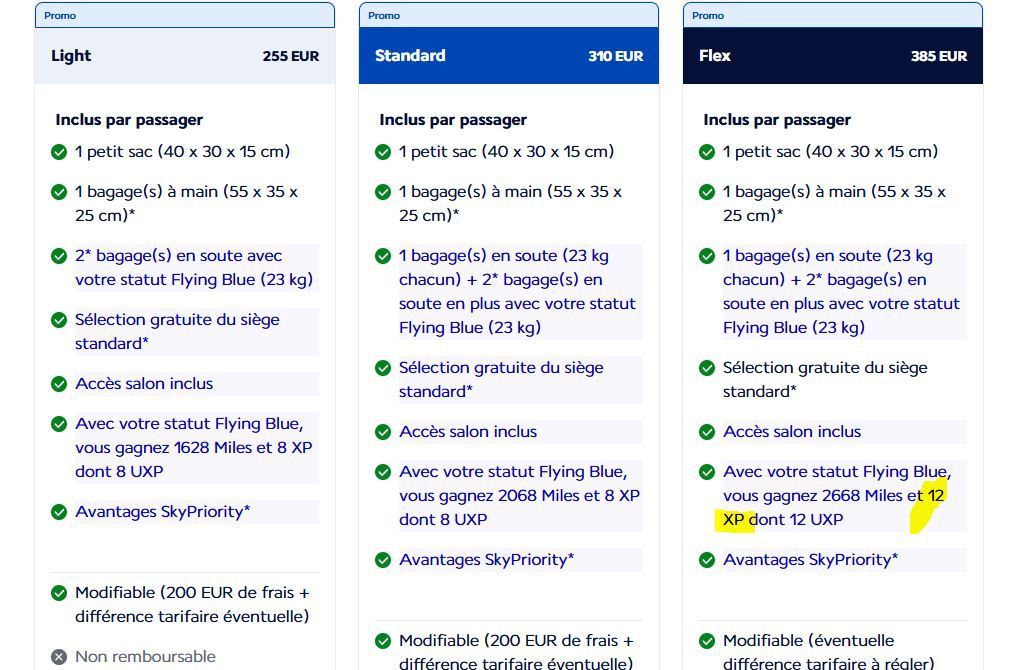Select the Standard fare header at 310 EUR
This screenshot has height=670, width=1015.
coord(508,56)
